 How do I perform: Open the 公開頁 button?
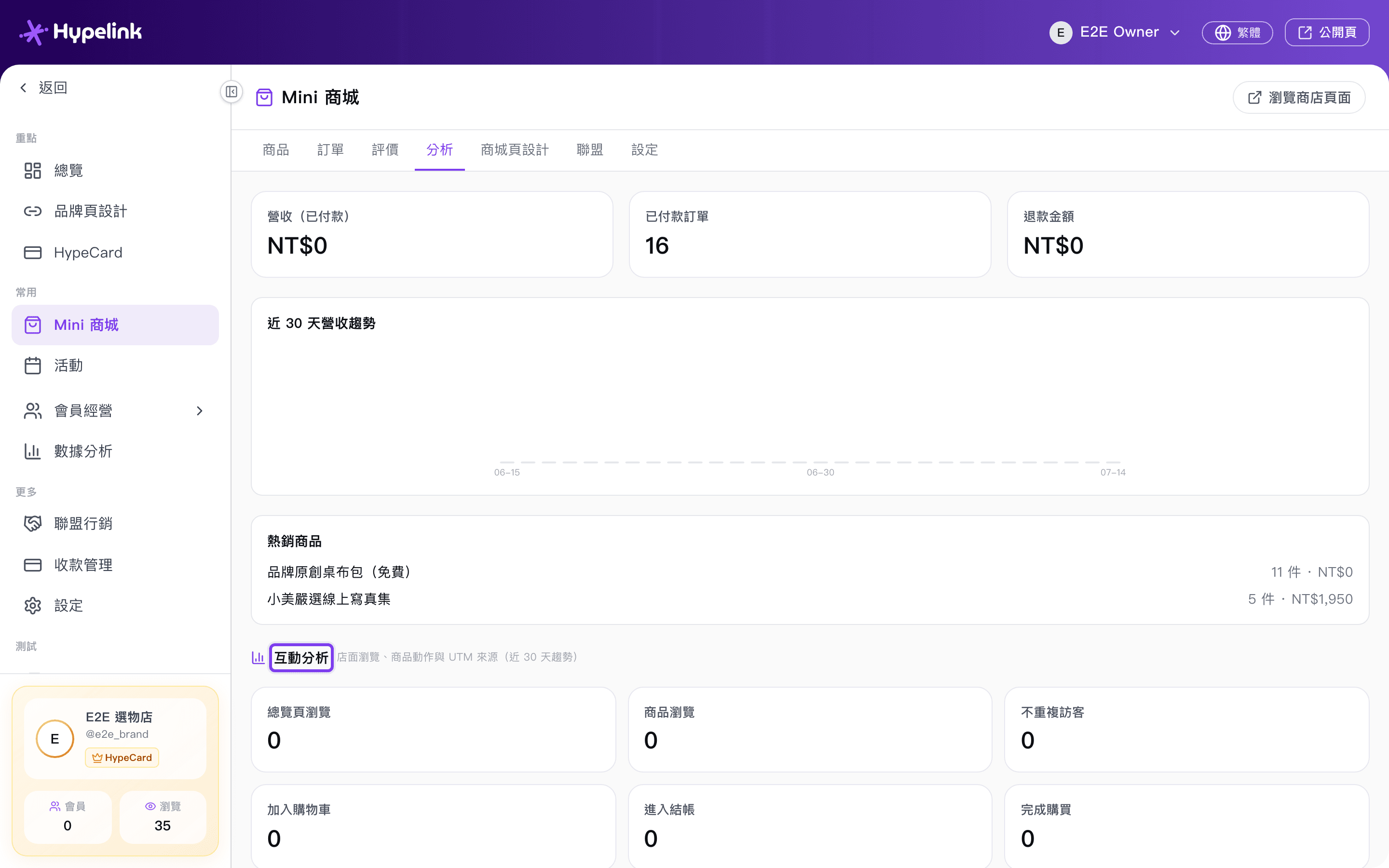pos(1327,33)
